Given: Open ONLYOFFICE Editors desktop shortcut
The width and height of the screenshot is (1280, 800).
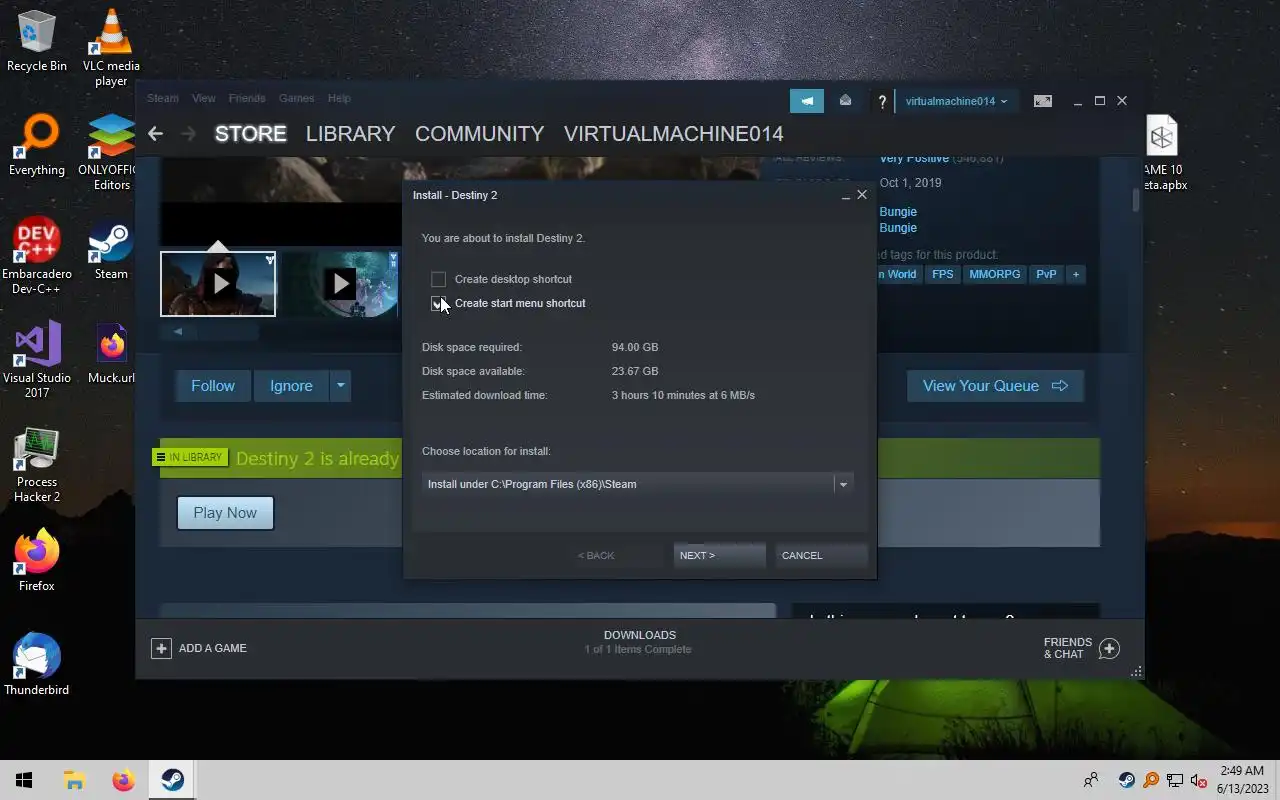Looking at the screenshot, I should pos(111,152).
